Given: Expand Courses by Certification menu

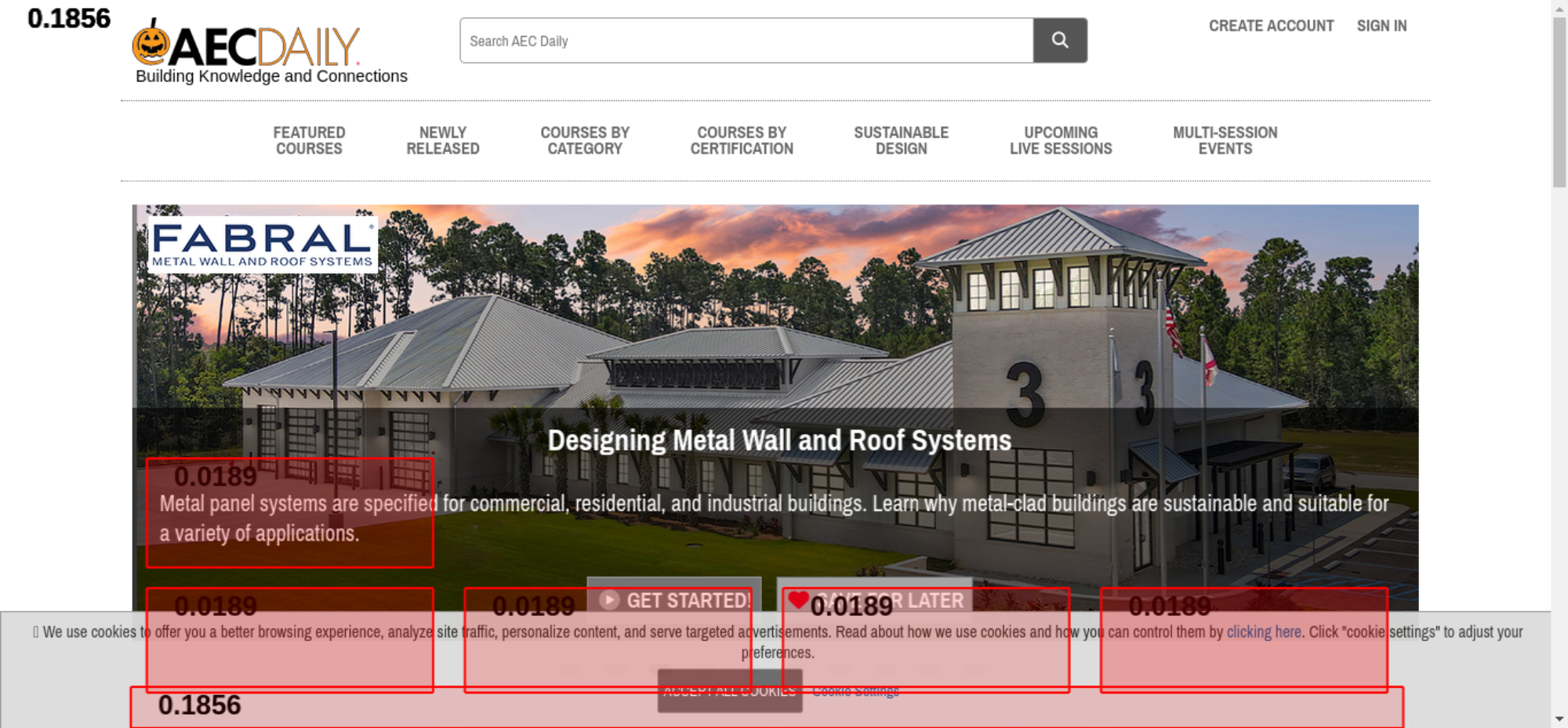Looking at the screenshot, I should tap(742, 141).
